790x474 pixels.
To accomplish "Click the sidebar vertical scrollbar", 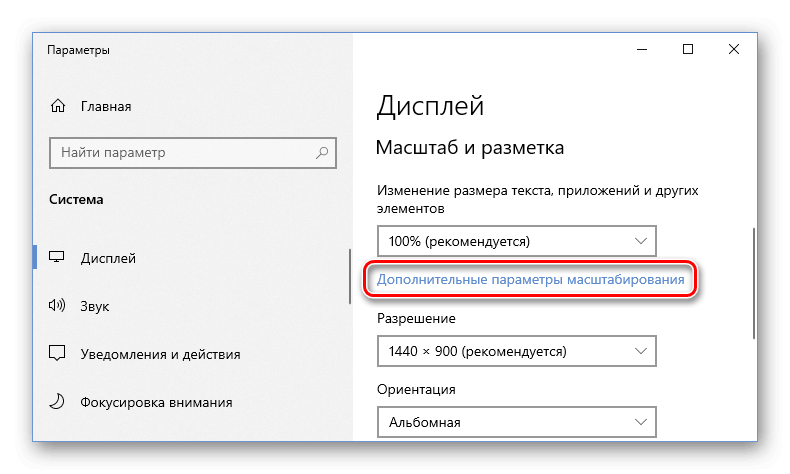I will click(350, 276).
